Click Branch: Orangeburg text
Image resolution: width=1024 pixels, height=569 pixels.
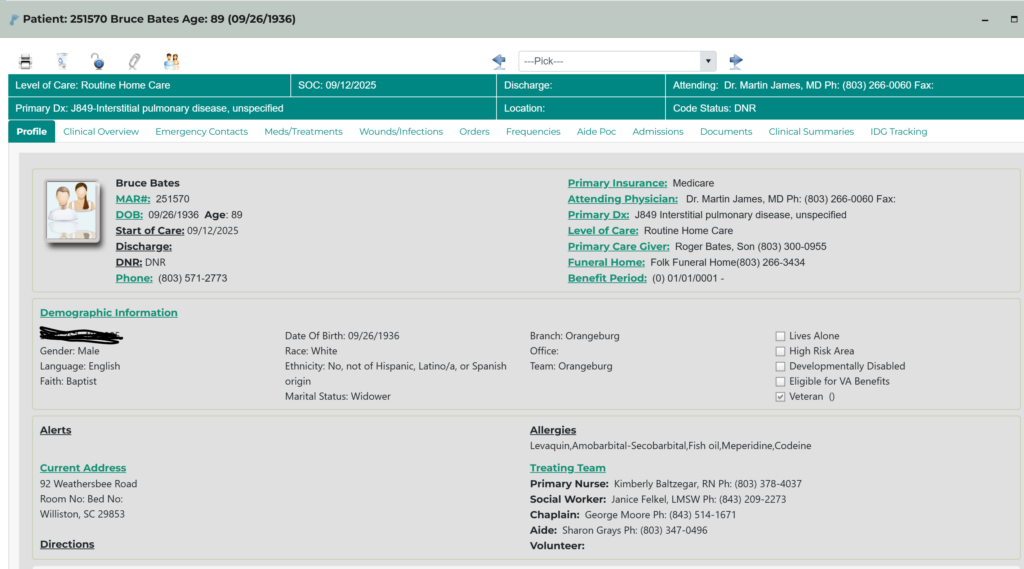(575, 336)
